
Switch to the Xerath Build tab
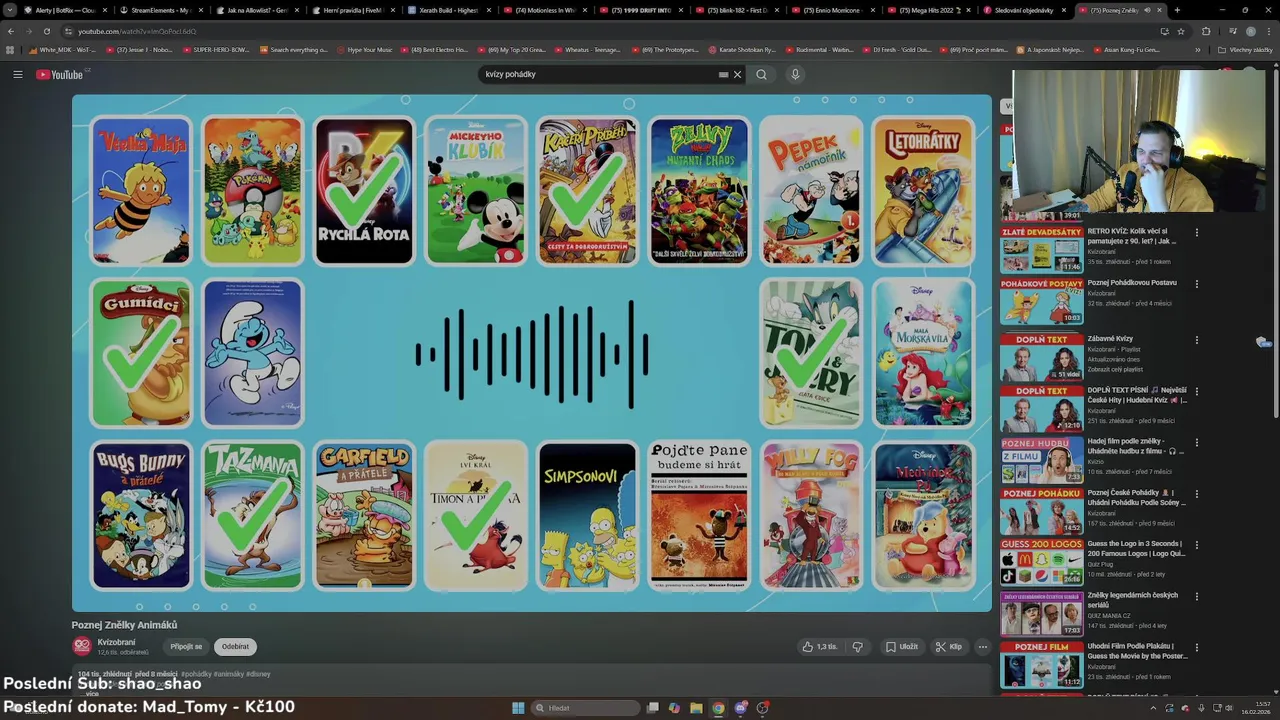coord(449,10)
